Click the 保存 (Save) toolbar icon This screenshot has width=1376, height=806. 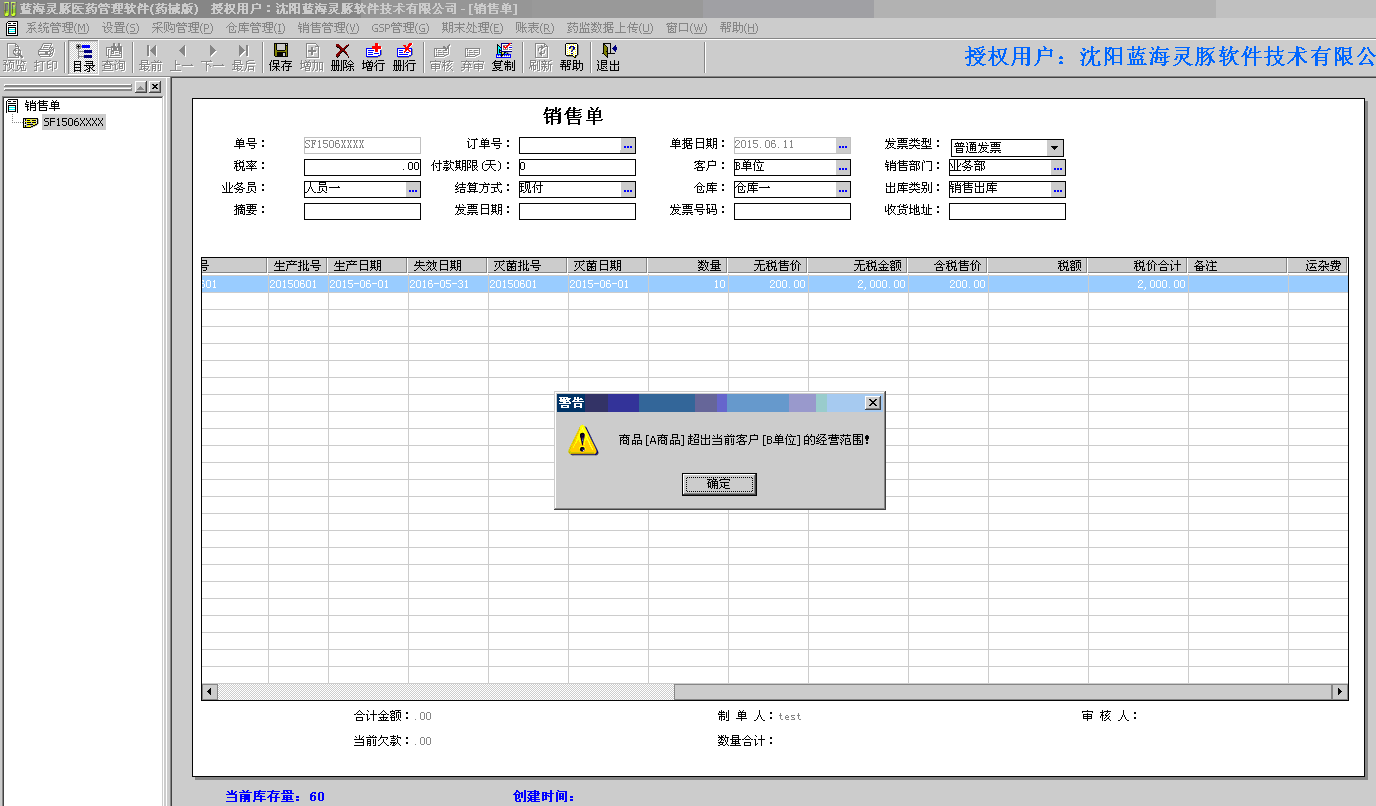click(x=280, y=57)
